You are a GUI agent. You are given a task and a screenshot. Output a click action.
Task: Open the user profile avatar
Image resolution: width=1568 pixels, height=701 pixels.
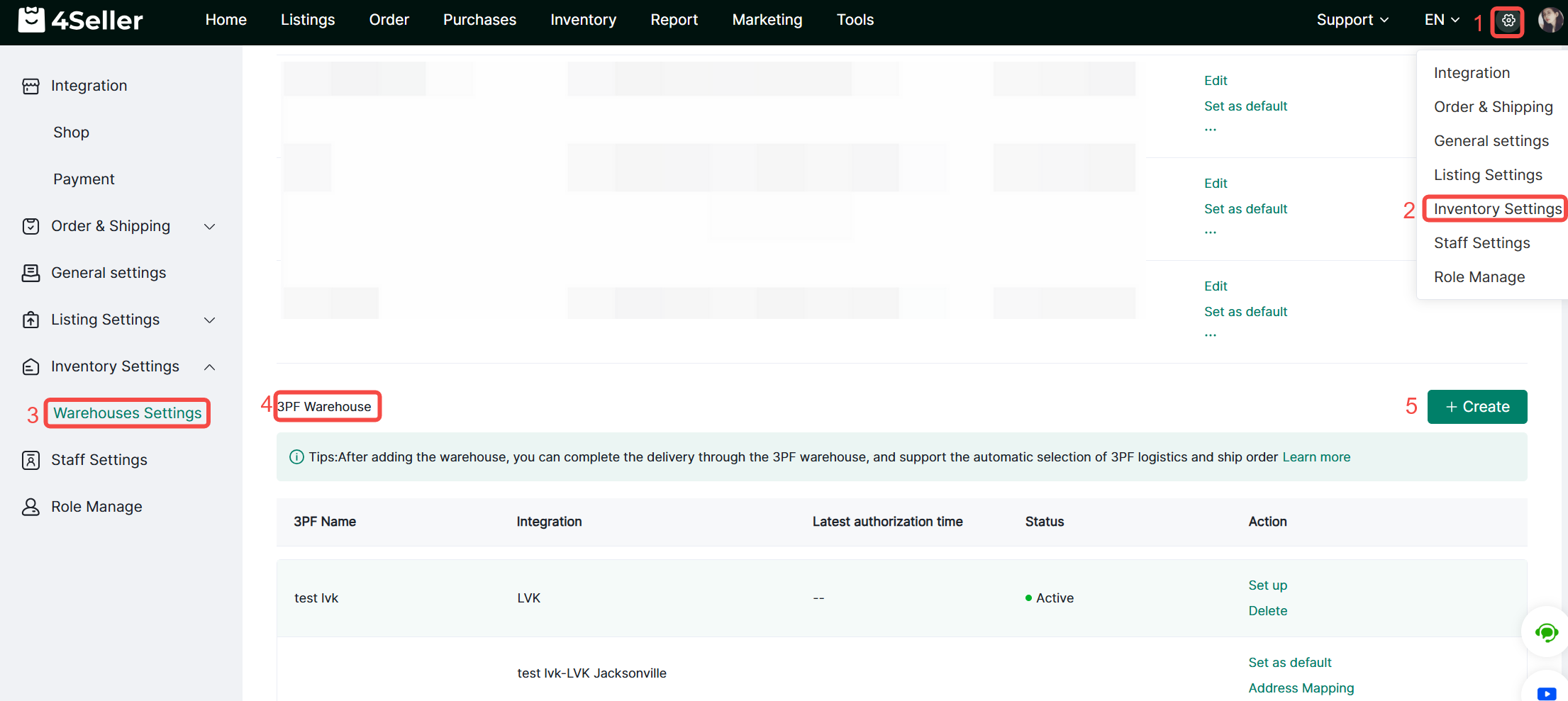[1550, 20]
